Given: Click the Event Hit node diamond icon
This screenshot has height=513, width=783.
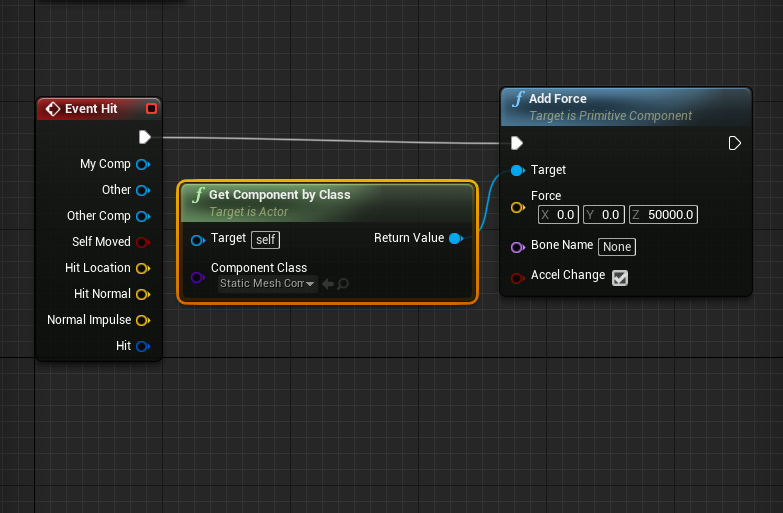Looking at the screenshot, I should coord(53,109).
